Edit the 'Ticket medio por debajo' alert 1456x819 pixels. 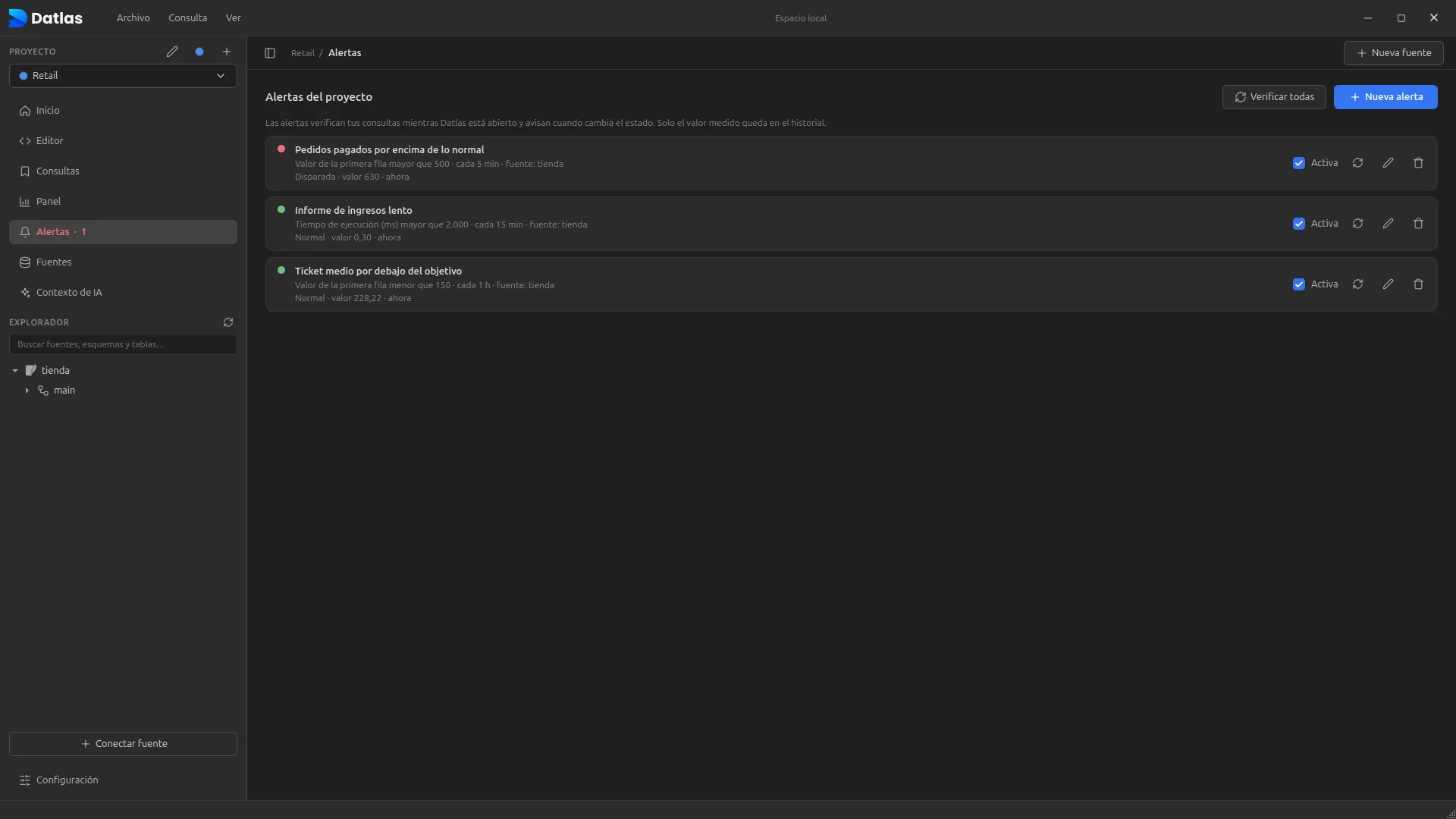click(x=1388, y=284)
